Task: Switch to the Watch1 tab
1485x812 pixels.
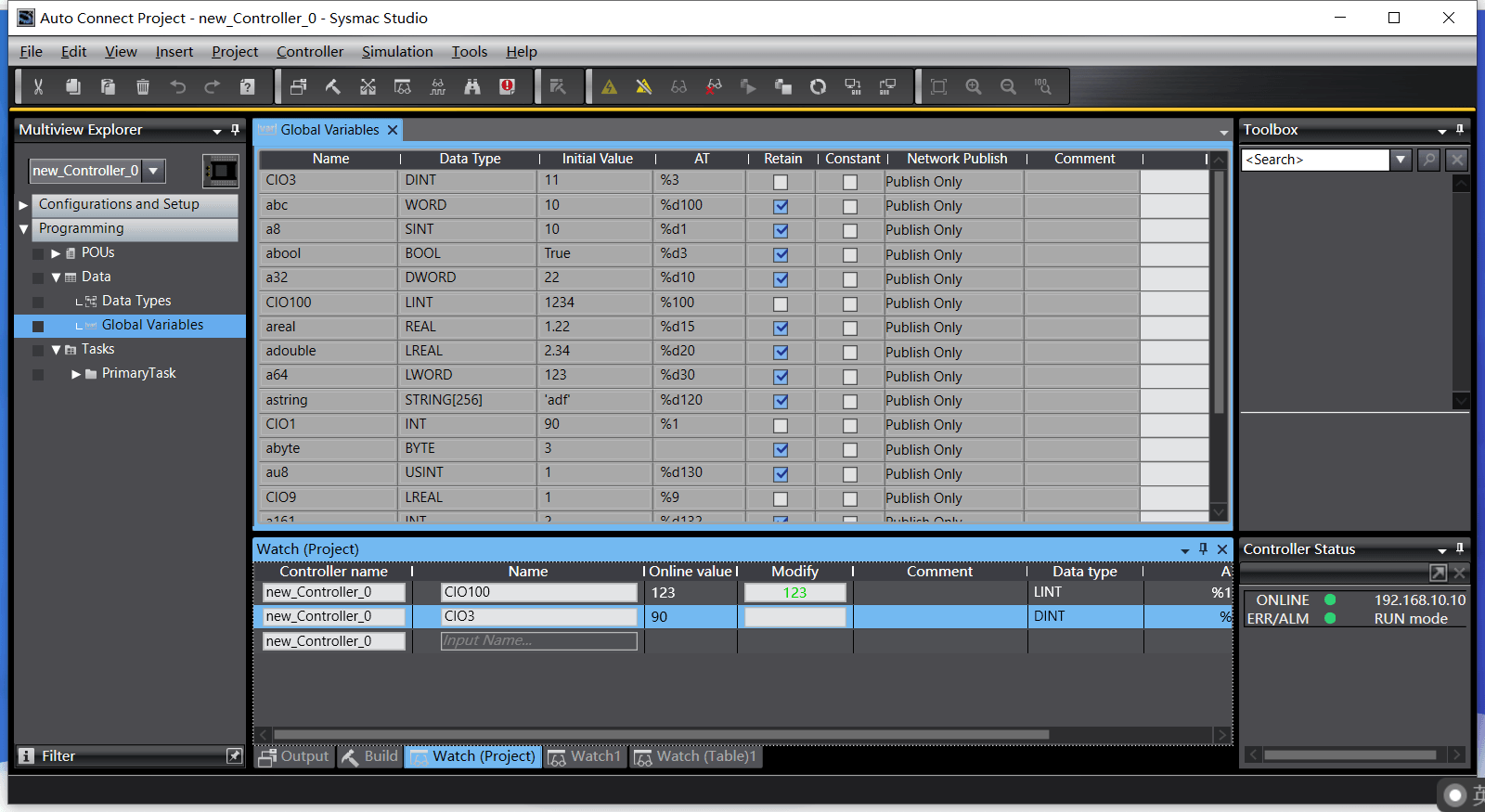Action: (585, 756)
